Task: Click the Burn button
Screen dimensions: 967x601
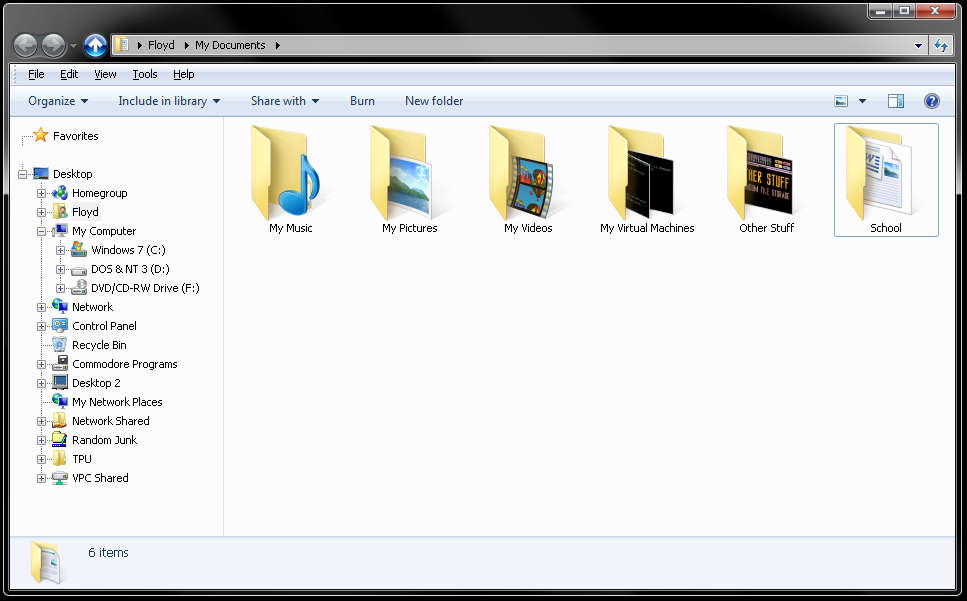Action: (x=362, y=101)
